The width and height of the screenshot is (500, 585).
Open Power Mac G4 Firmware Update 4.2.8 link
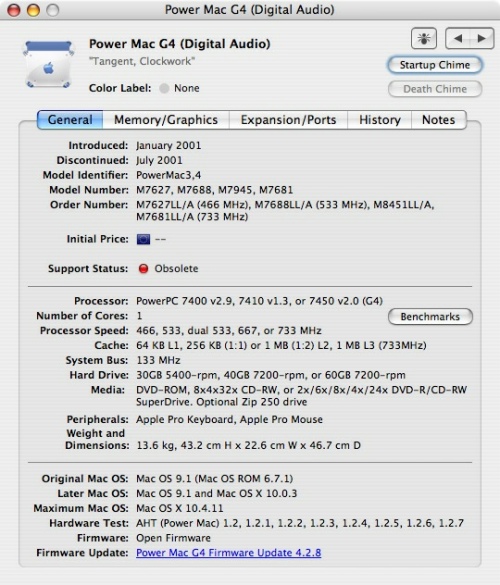[x=228, y=553]
